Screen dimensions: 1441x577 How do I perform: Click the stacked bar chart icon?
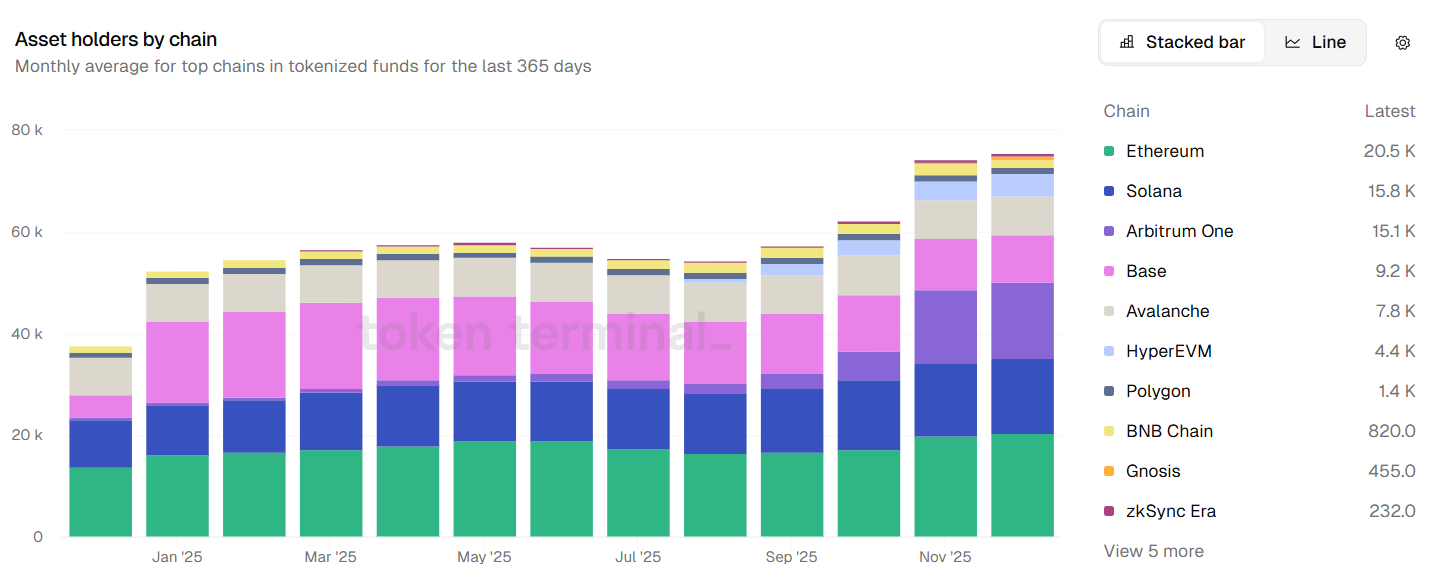click(x=1127, y=42)
